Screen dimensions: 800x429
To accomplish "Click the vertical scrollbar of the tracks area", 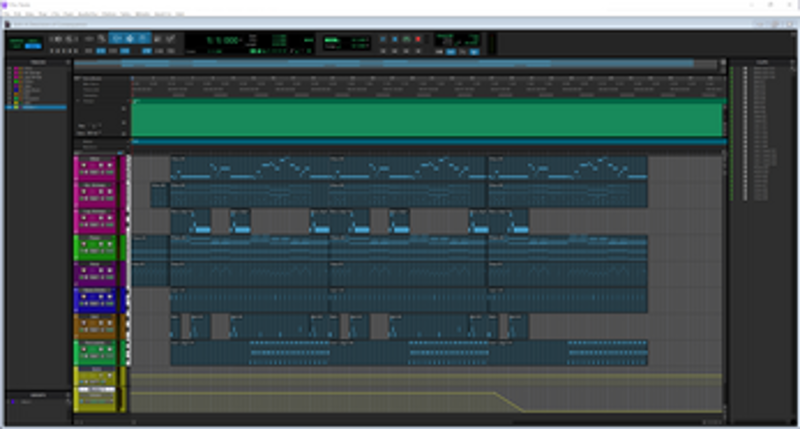I will [x=724, y=281].
